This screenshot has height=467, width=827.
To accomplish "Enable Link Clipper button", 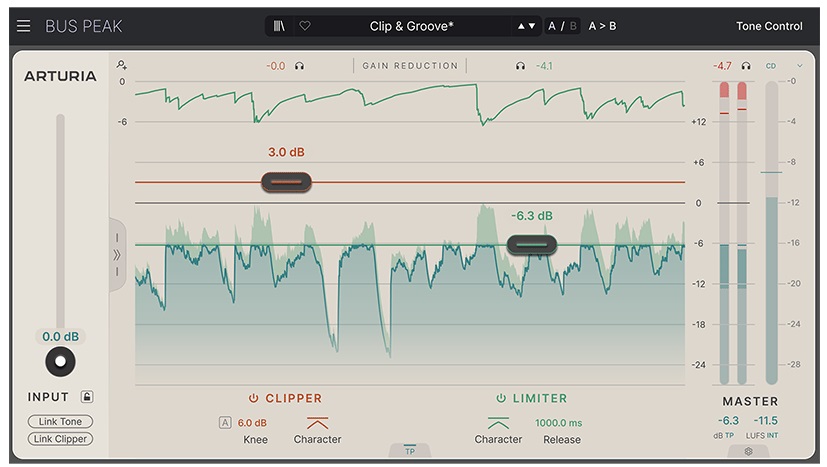I will point(60,439).
